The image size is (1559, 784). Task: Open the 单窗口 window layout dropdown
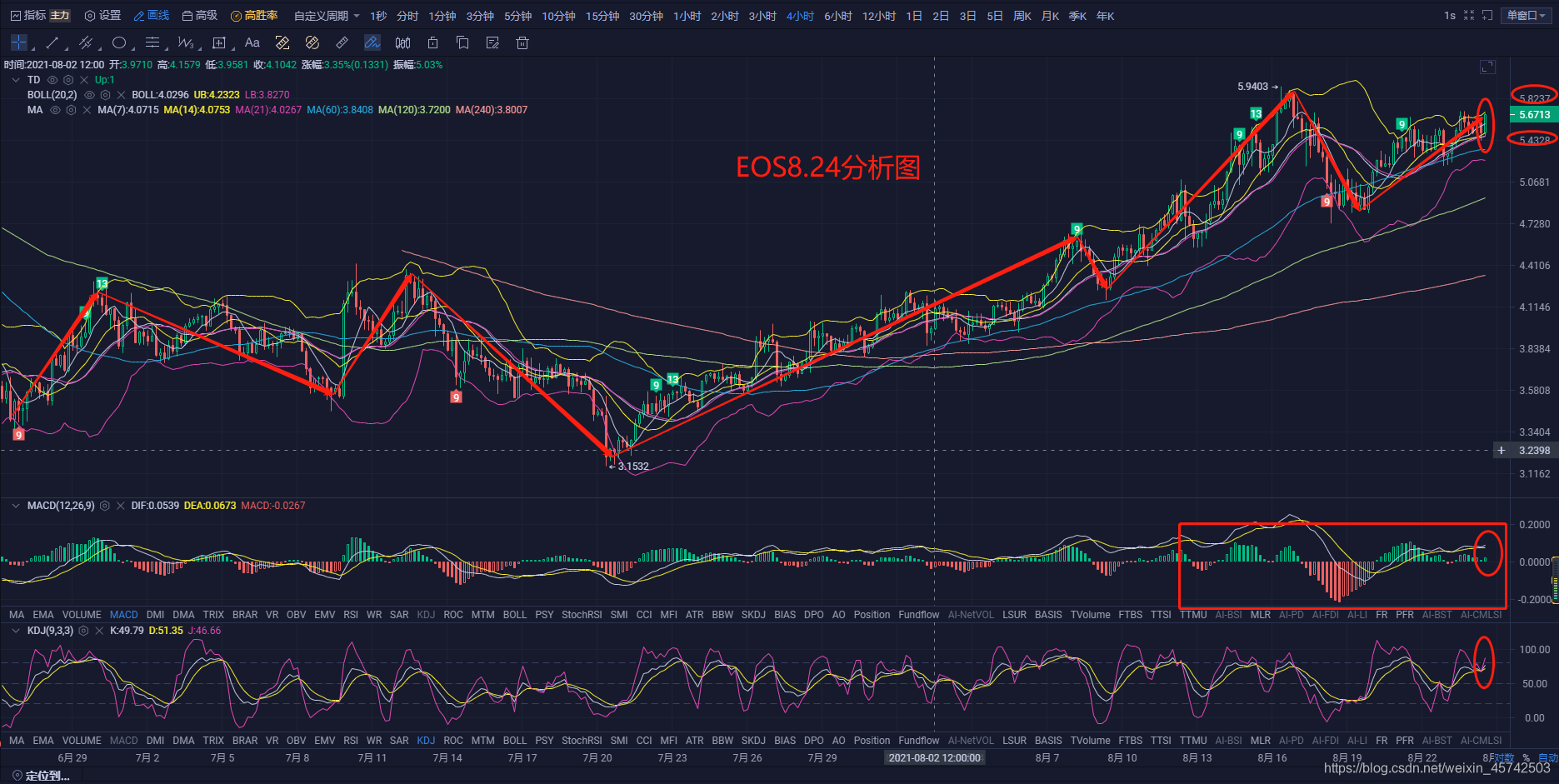[1527, 16]
